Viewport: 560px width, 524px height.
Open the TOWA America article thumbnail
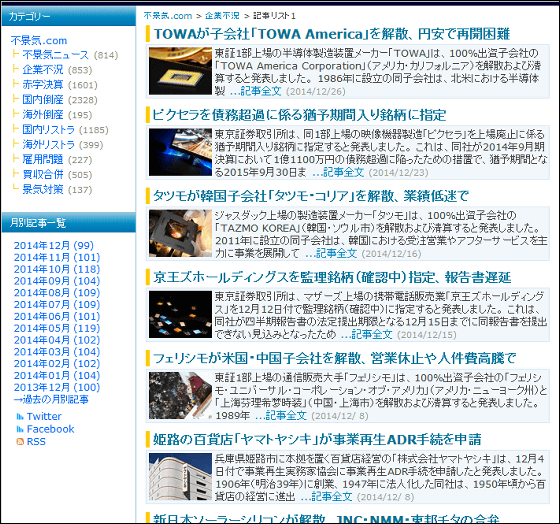(180, 71)
